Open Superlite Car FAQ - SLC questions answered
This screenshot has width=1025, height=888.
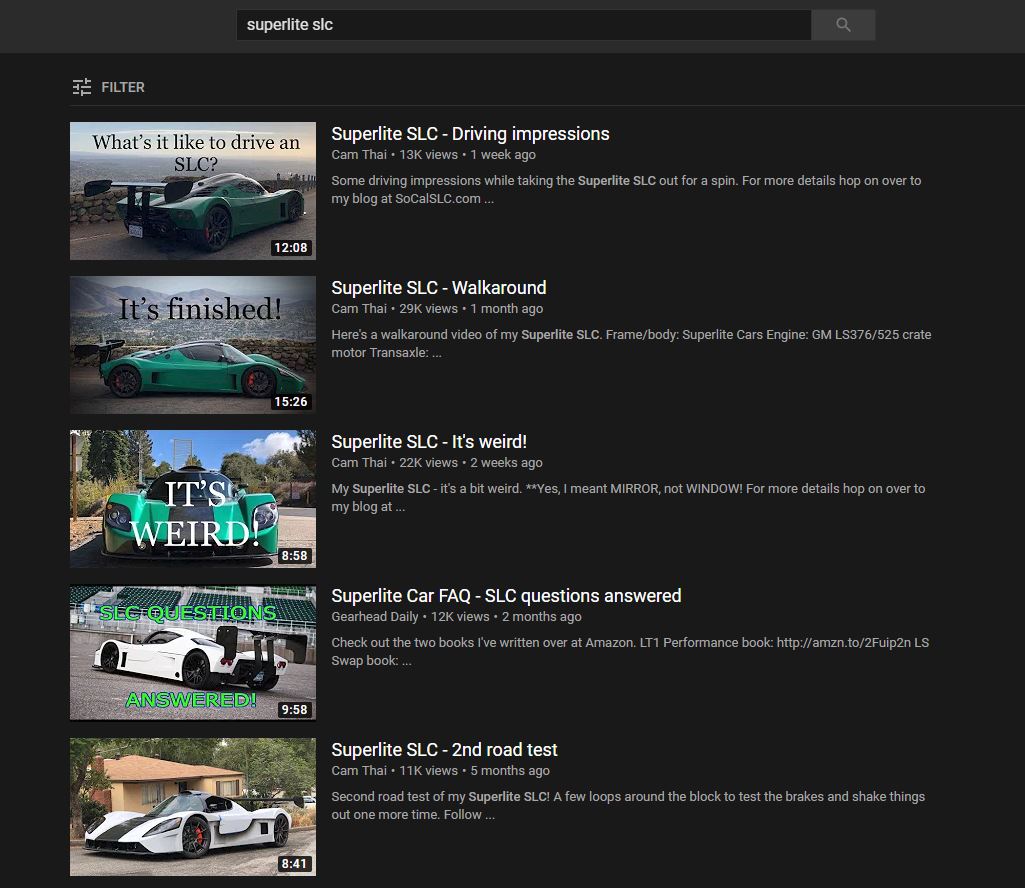(506, 596)
